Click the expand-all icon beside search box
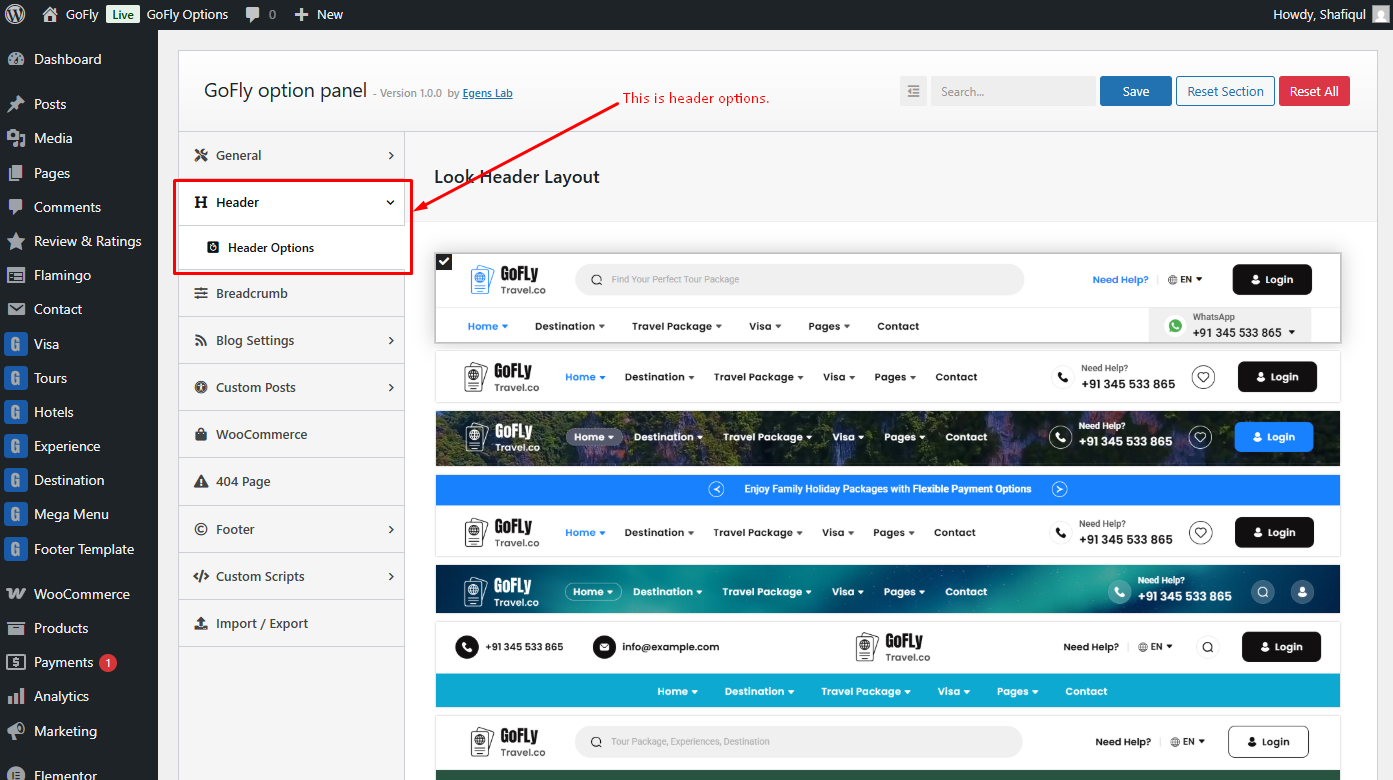1393x780 pixels. 913,91
